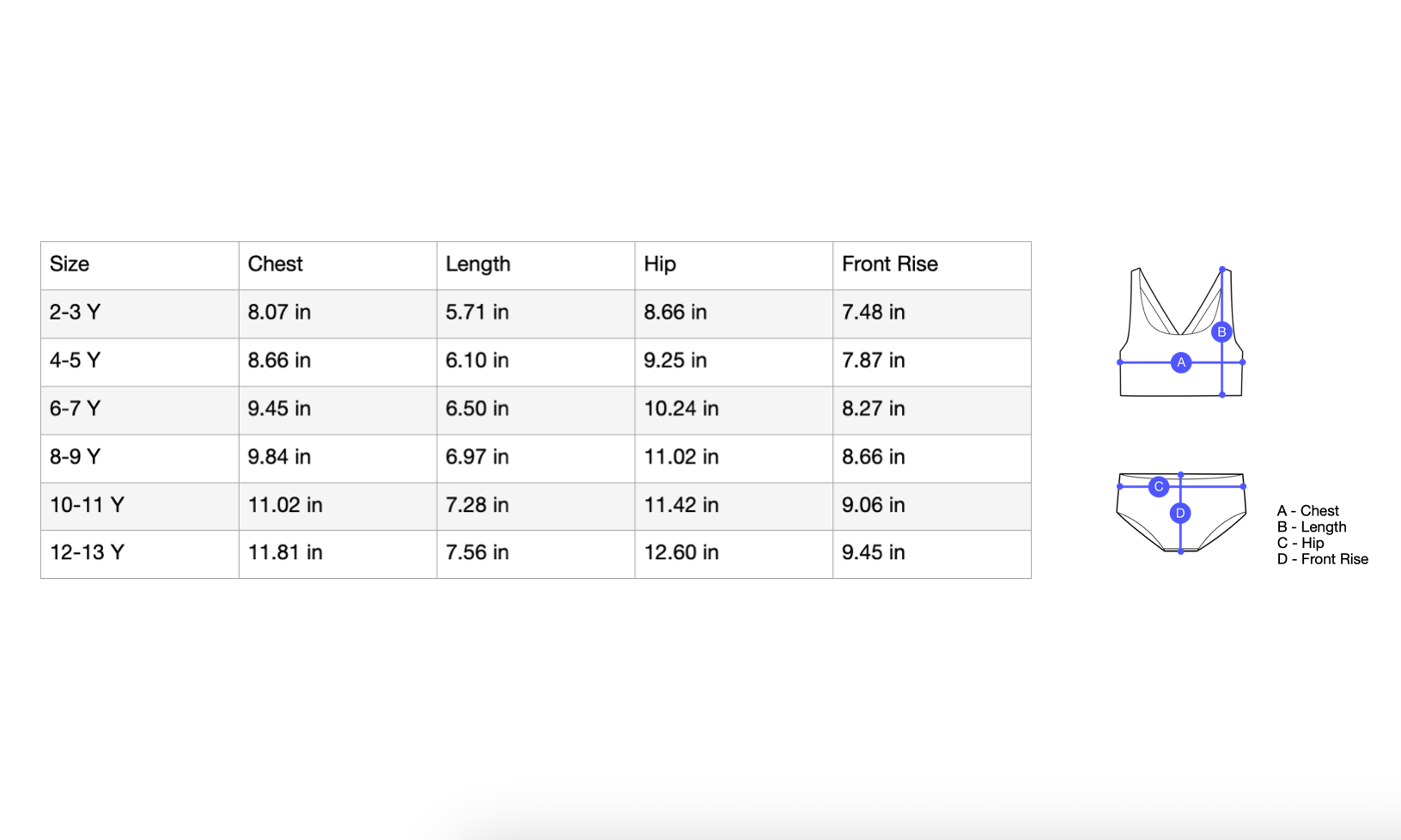Click the blue C hip marker
The image size is (1401, 840).
pyautogui.click(x=1159, y=487)
